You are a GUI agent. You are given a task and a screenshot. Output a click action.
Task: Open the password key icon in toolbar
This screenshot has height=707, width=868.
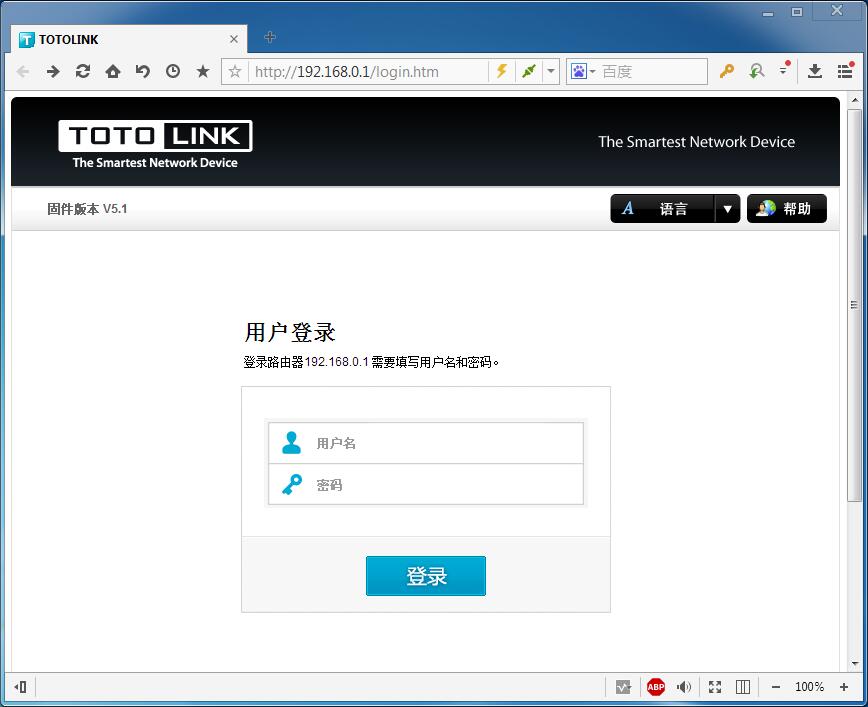(x=727, y=71)
